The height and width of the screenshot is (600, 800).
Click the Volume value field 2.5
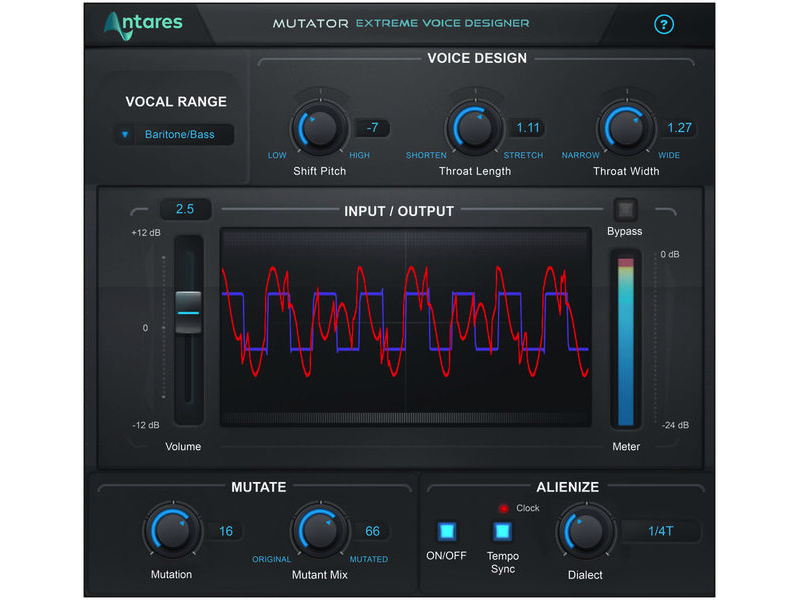pos(185,209)
